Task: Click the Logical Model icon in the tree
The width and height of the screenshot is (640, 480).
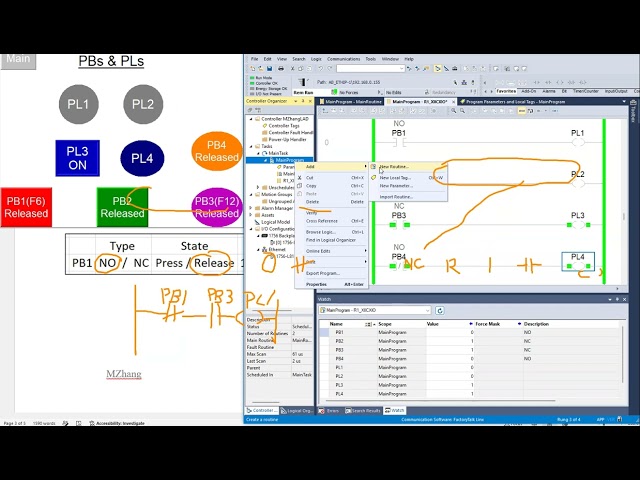Action: pyautogui.click(x=257, y=222)
